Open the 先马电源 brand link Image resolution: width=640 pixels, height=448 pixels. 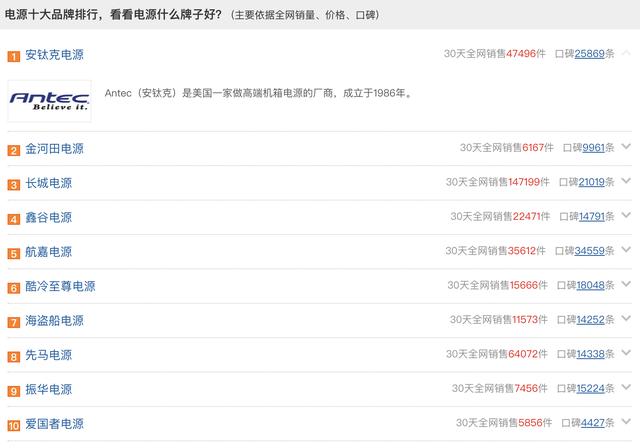(49, 355)
